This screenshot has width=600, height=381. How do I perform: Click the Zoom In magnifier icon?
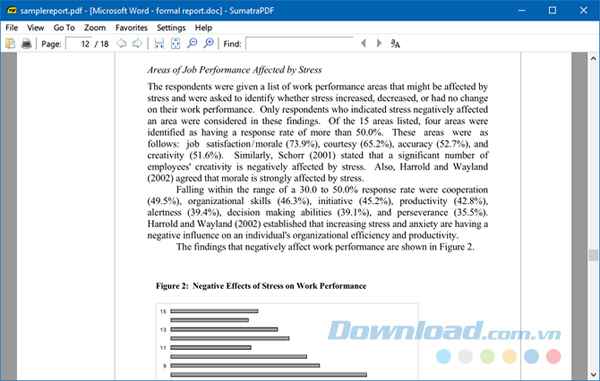(x=209, y=43)
